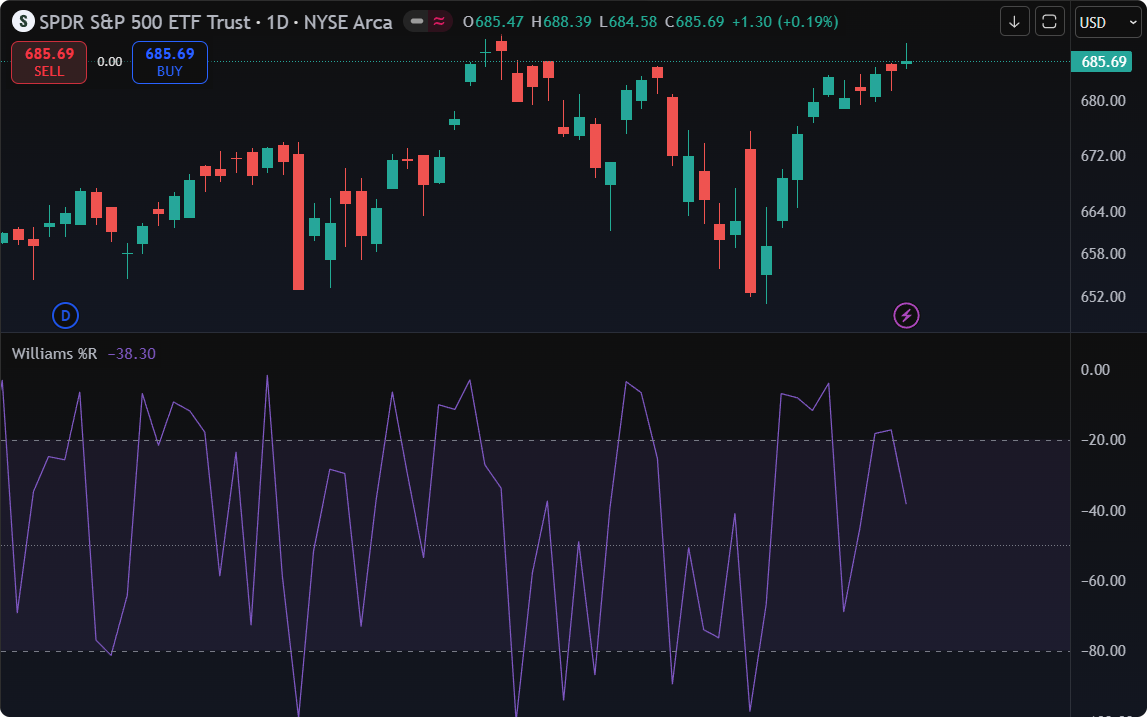
Task: Click the SPDR symbol logo icon
Action: click(23, 22)
